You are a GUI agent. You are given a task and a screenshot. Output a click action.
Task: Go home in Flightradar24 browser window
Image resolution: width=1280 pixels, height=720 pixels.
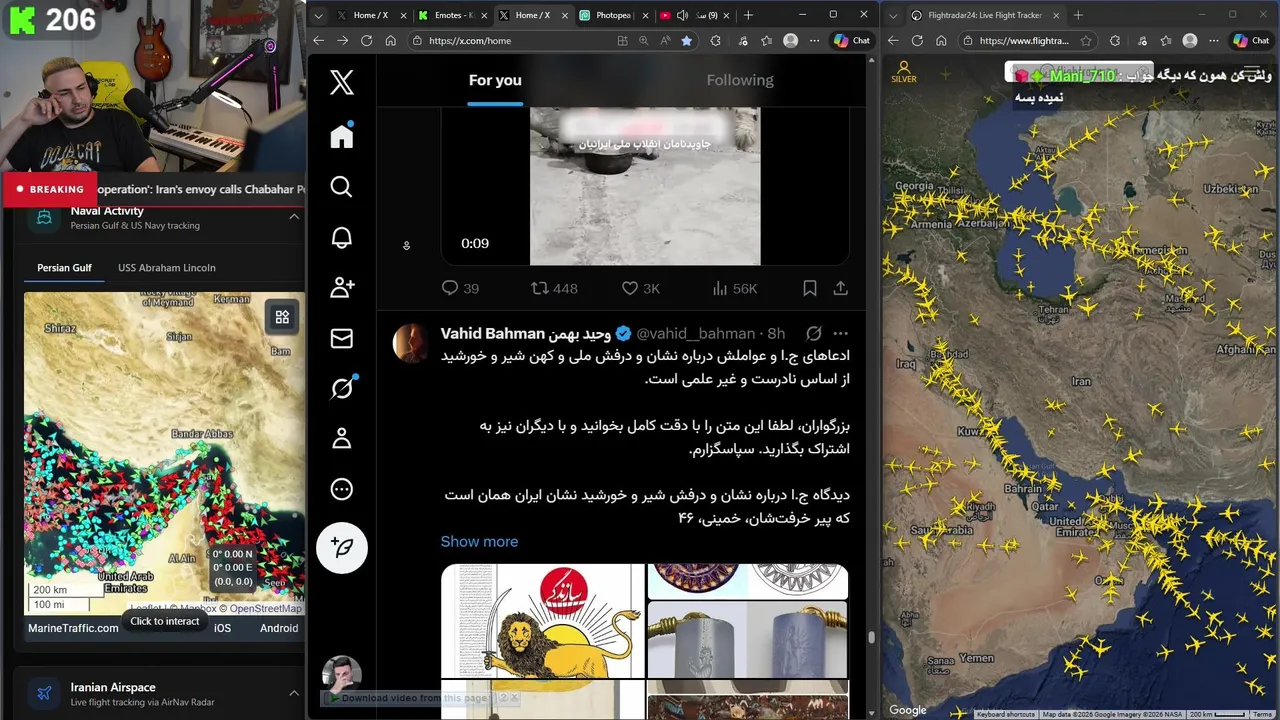click(x=941, y=41)
